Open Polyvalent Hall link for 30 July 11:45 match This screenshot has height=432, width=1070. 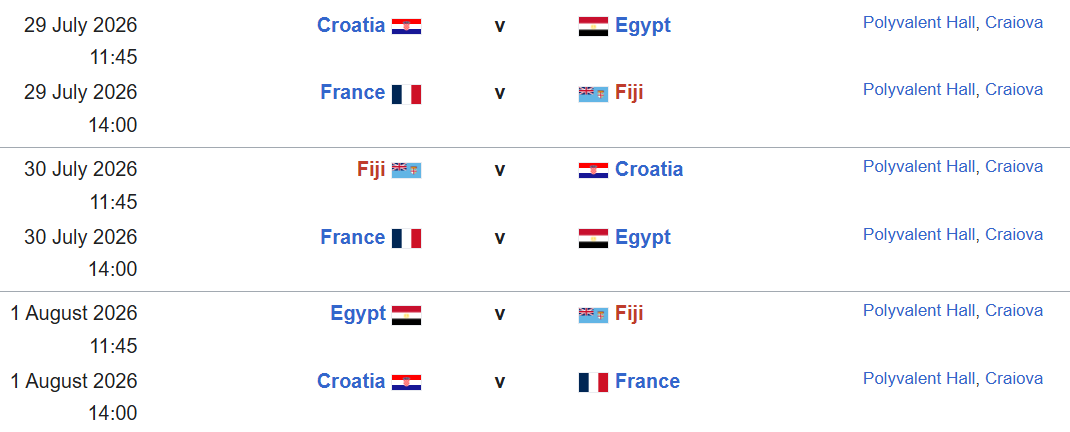(x=919, y=167)
